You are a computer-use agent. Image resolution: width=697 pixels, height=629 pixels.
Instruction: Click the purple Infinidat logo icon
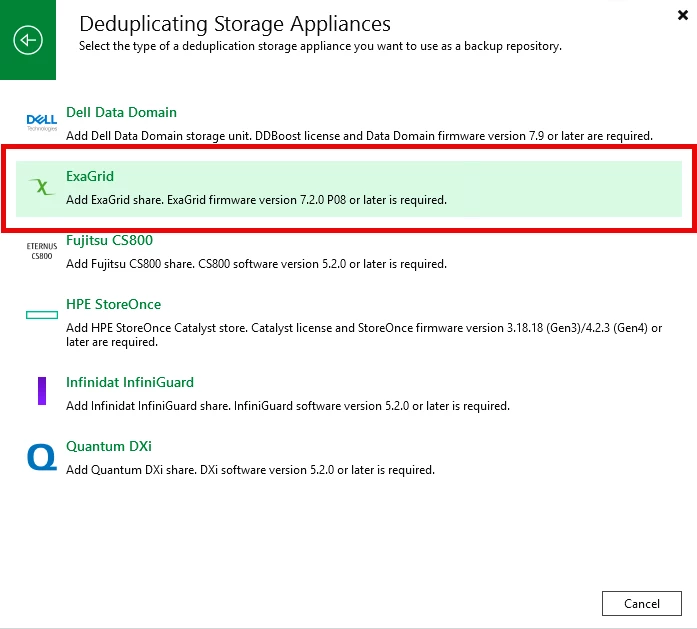[x=42, y=391]
